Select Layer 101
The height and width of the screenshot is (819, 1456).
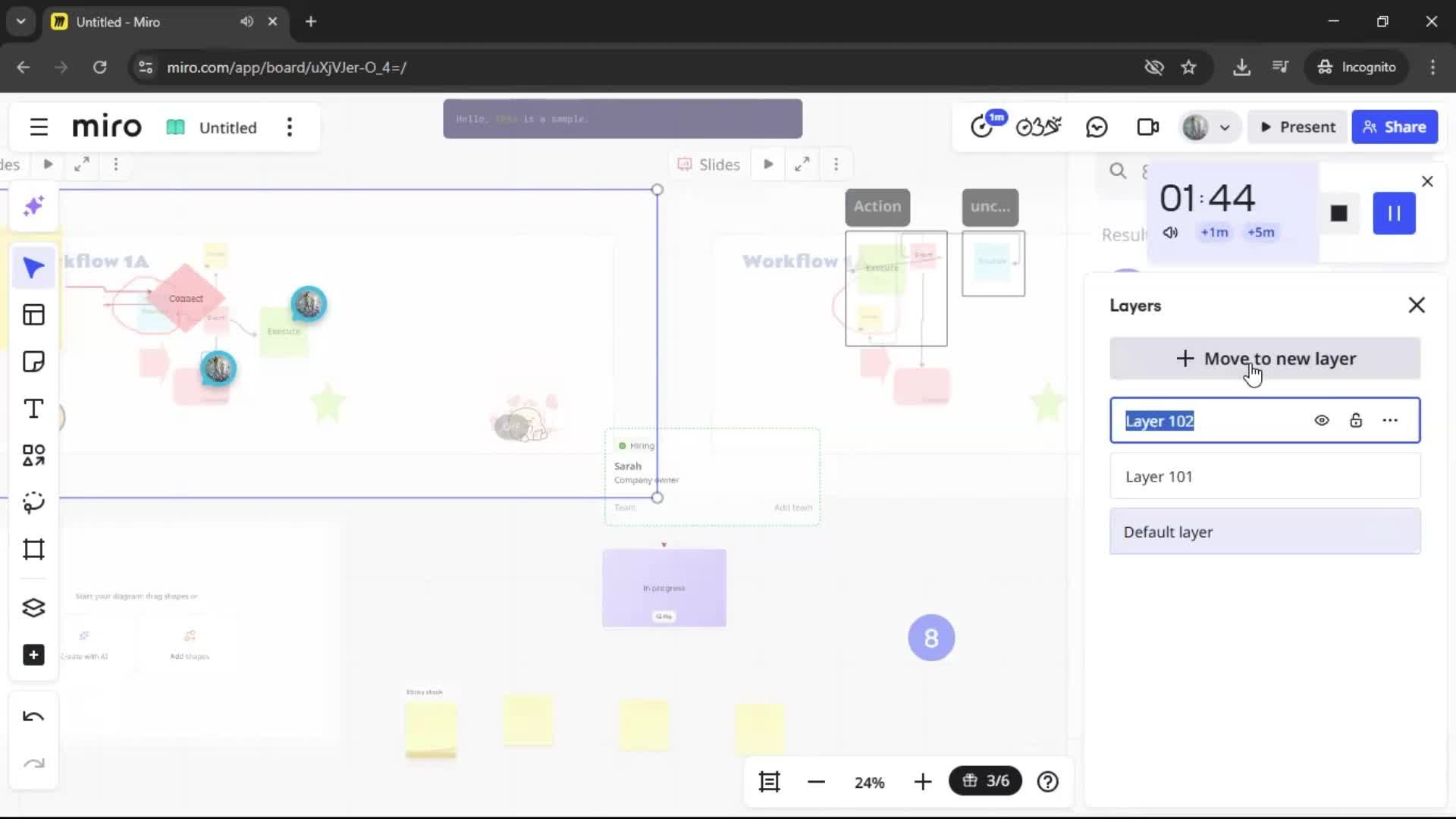[x=1265, y=476]
